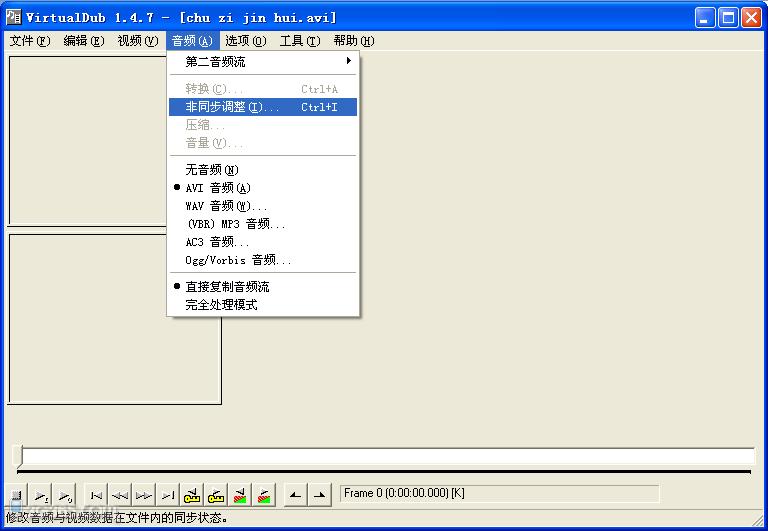Go to previous scene change (red-green icon)
The height and width of the screenshot is (531, 768).
[x=240, y=495]
